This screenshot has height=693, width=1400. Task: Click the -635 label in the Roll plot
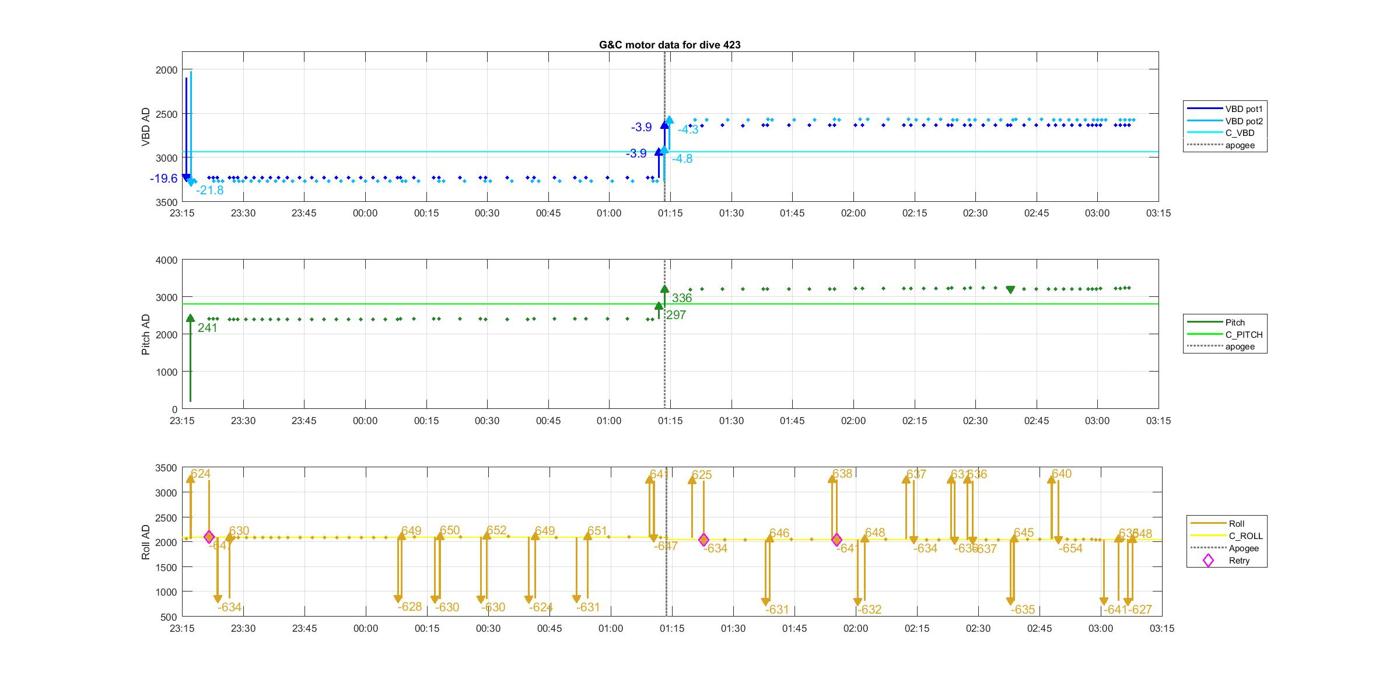(x=1022, y=610)
